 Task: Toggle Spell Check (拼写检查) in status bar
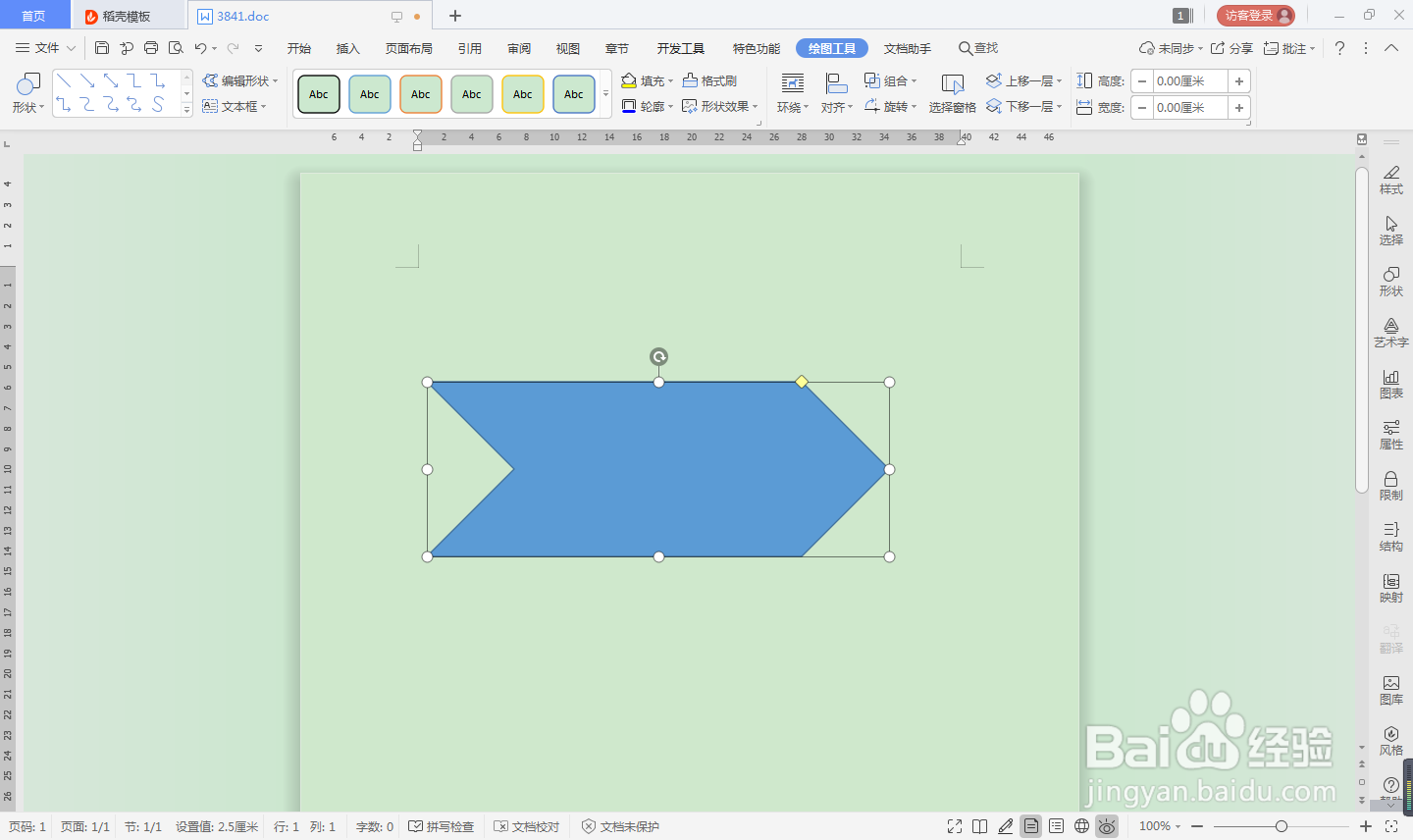[x=442, y=827]
